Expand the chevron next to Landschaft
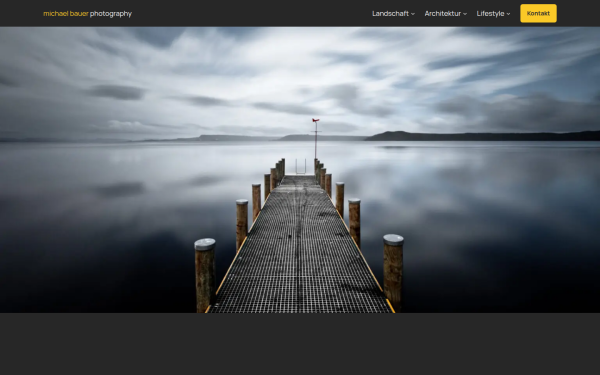Screen dimensions: 600x375 point(413,14)
